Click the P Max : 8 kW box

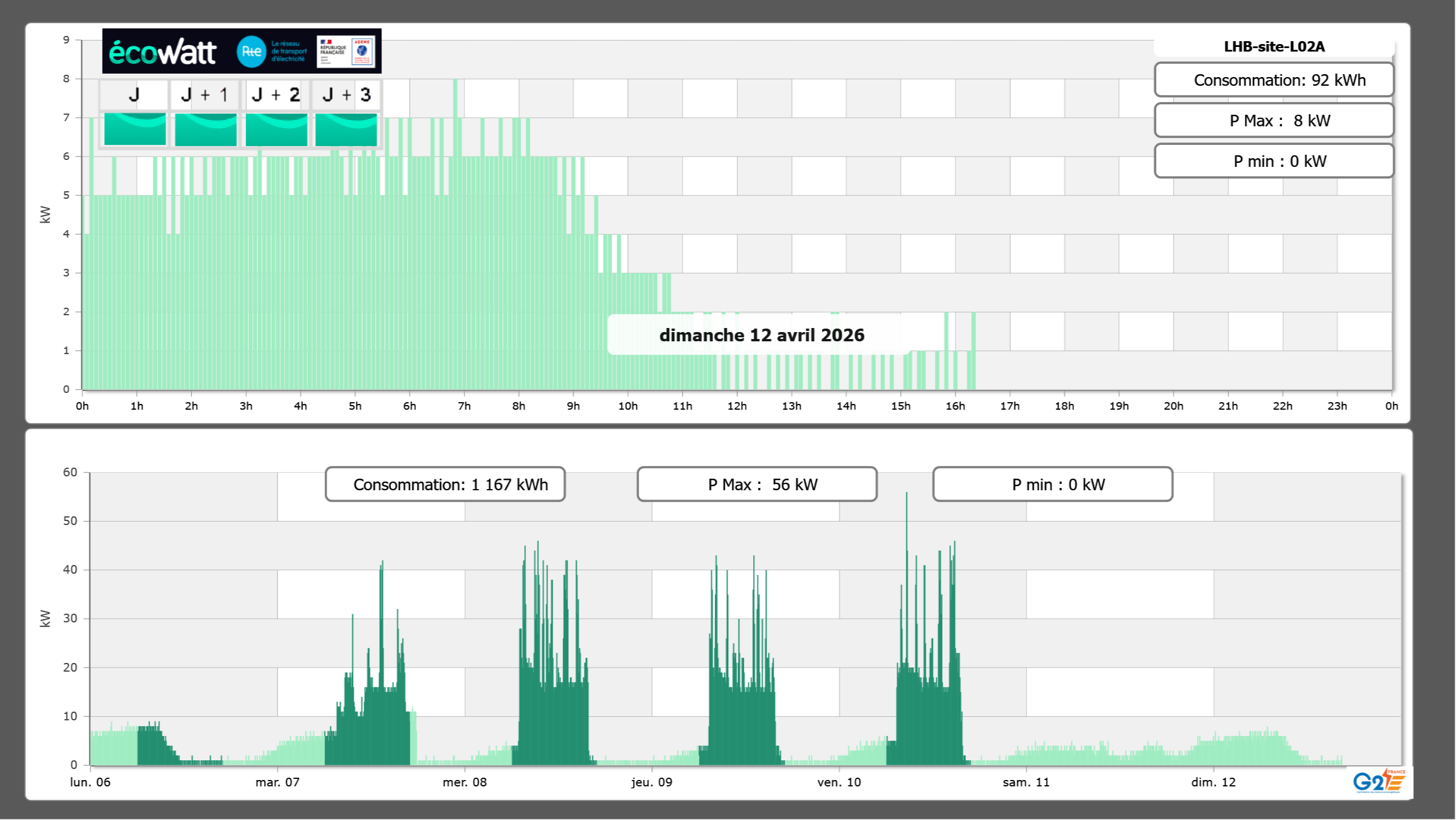point(1274,121)
